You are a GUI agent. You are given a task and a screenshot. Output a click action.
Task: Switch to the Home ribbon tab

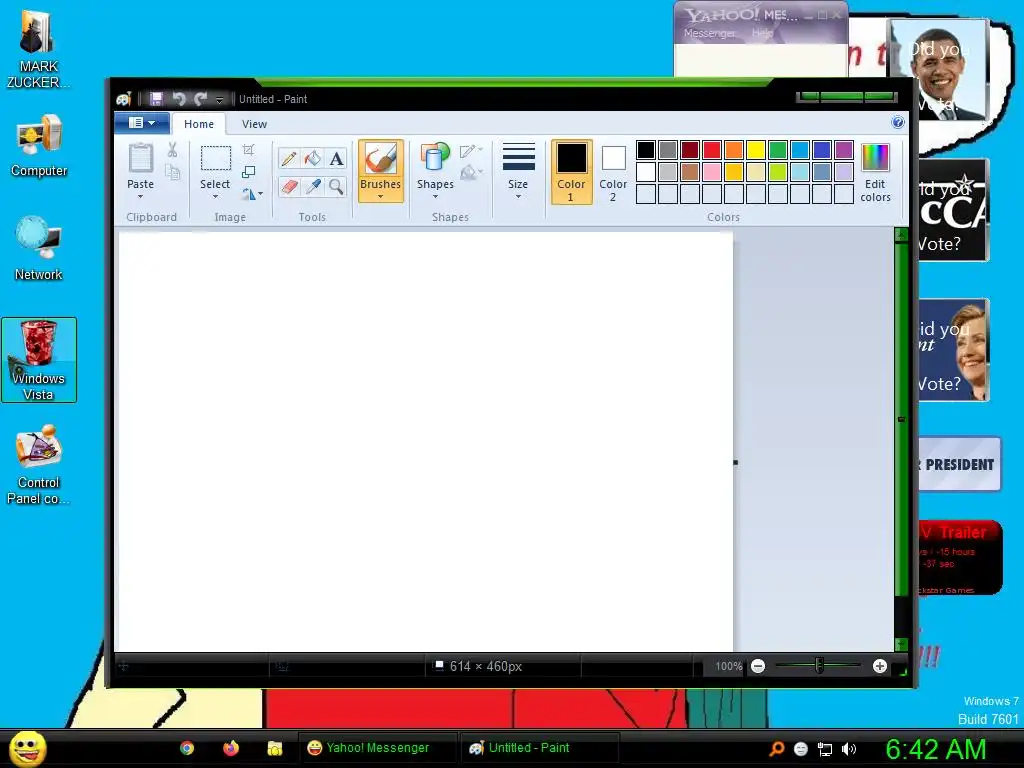pos(199,124)
